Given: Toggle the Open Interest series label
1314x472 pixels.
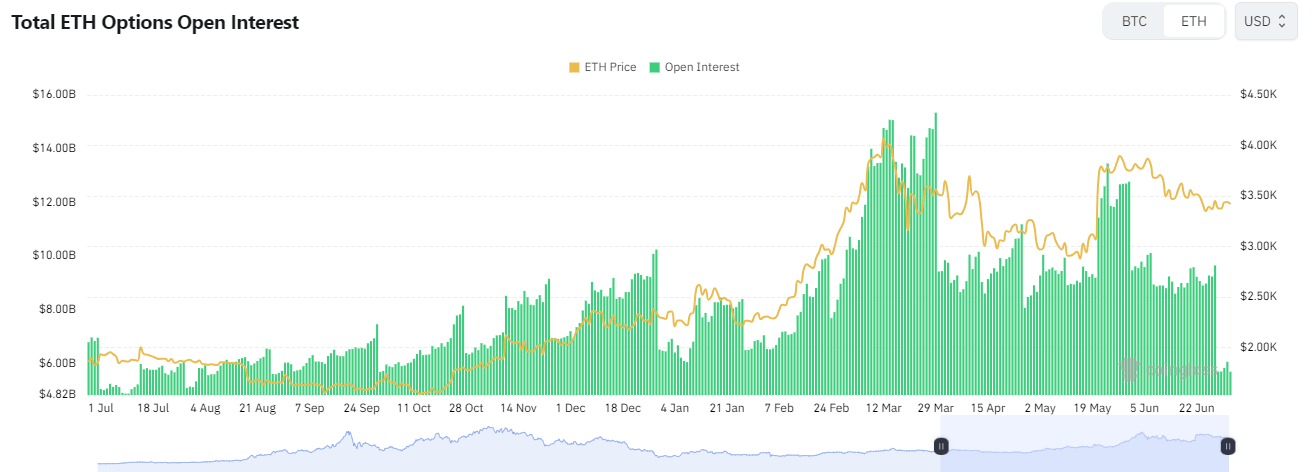Looking at the screenshot, I should (x=702, y=67).
